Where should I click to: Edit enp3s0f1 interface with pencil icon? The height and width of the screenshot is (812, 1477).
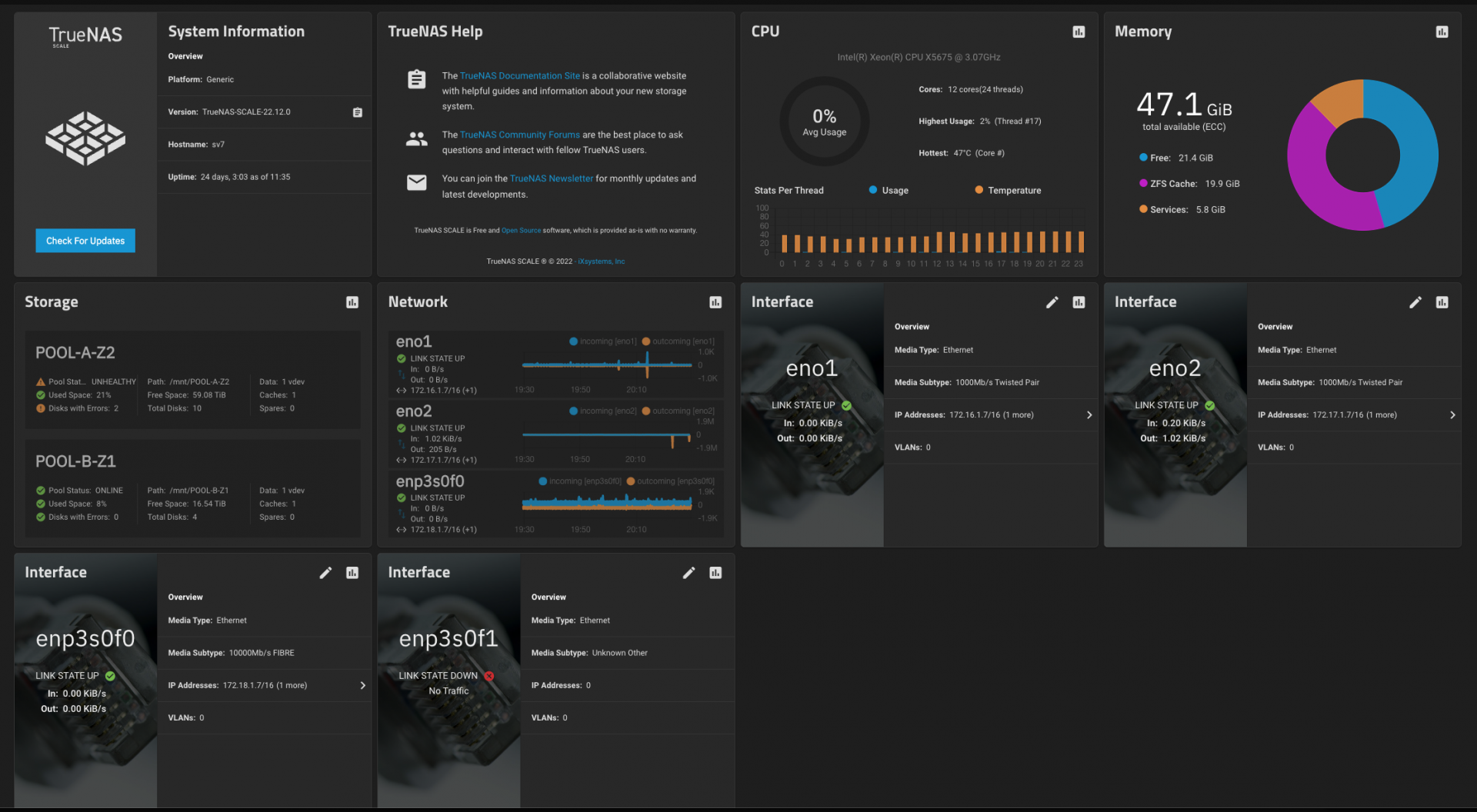click(x=688, y=573)
